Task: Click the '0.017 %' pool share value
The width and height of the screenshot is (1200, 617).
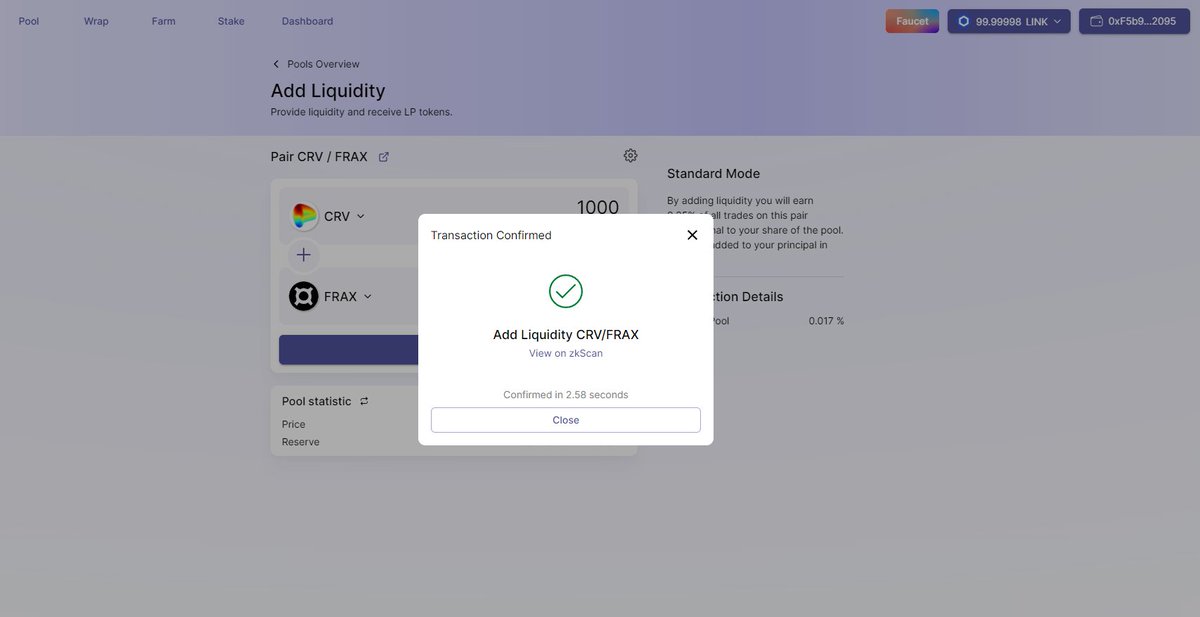Action: pyautogui.click(x=826, y=321)
